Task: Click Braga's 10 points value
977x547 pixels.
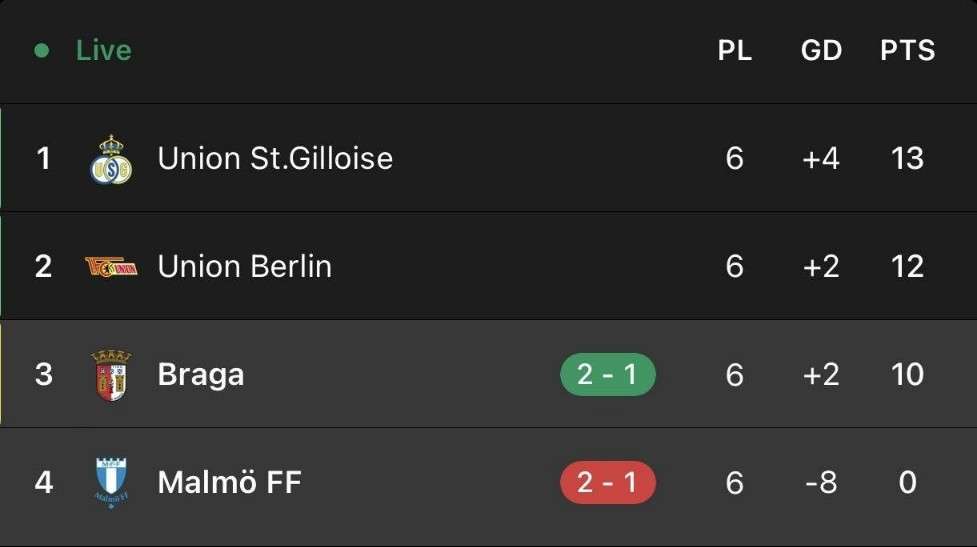Action: click(x=907, y=375)
